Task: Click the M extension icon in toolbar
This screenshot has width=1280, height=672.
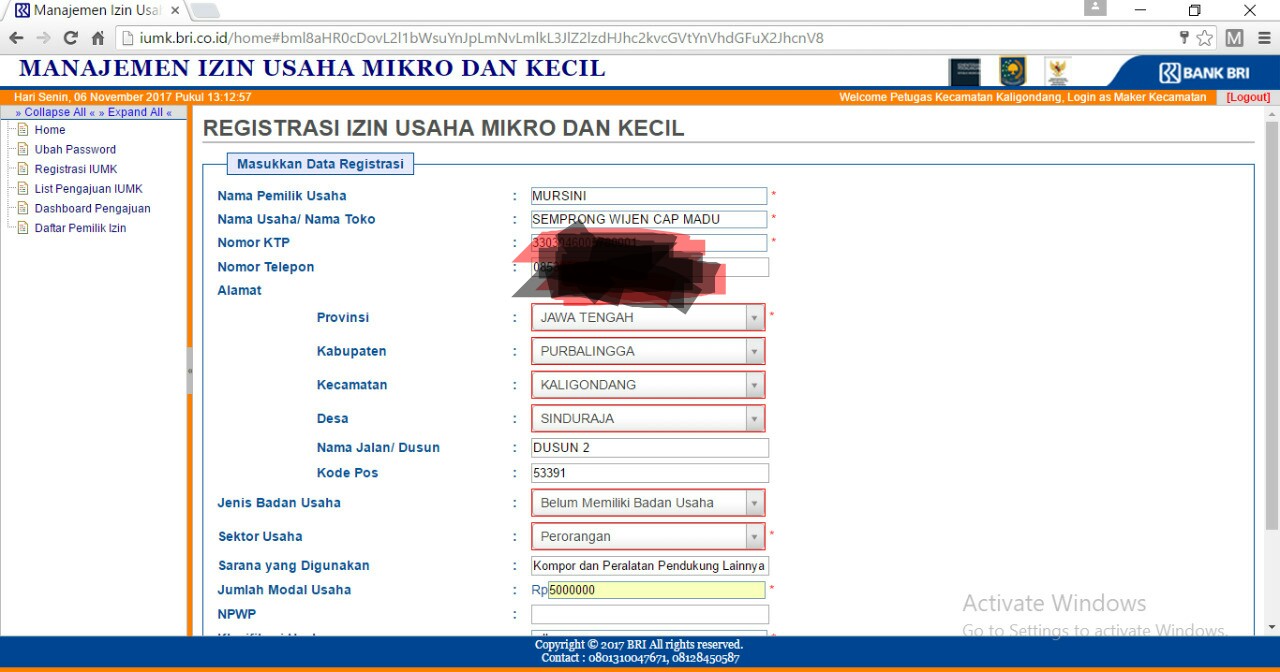Action: click(1234, 38)
